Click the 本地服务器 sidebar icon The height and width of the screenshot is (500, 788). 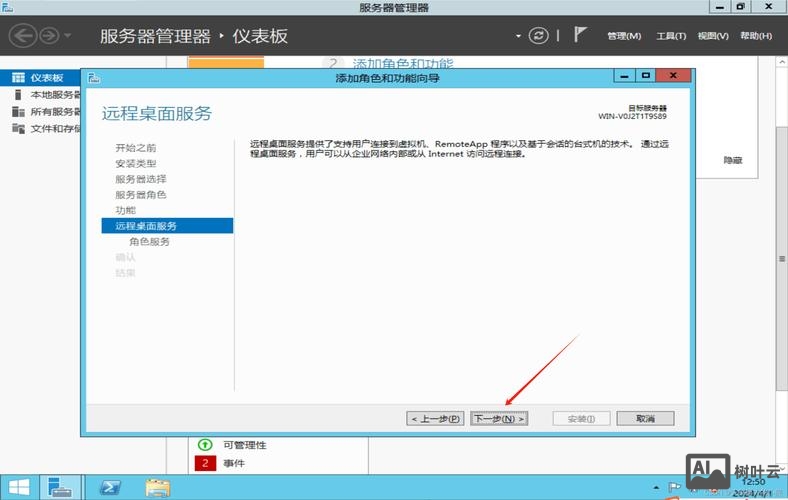coord(18,94)
